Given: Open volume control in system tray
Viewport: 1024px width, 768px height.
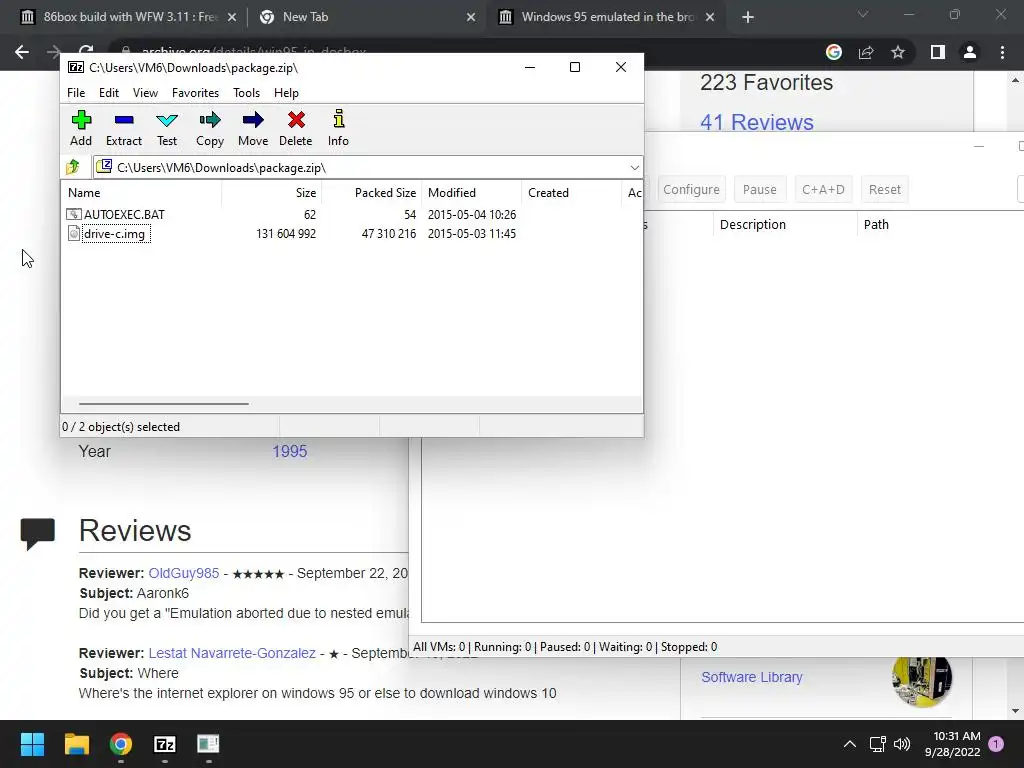Looking at the screenshot, I should (902, 744).
